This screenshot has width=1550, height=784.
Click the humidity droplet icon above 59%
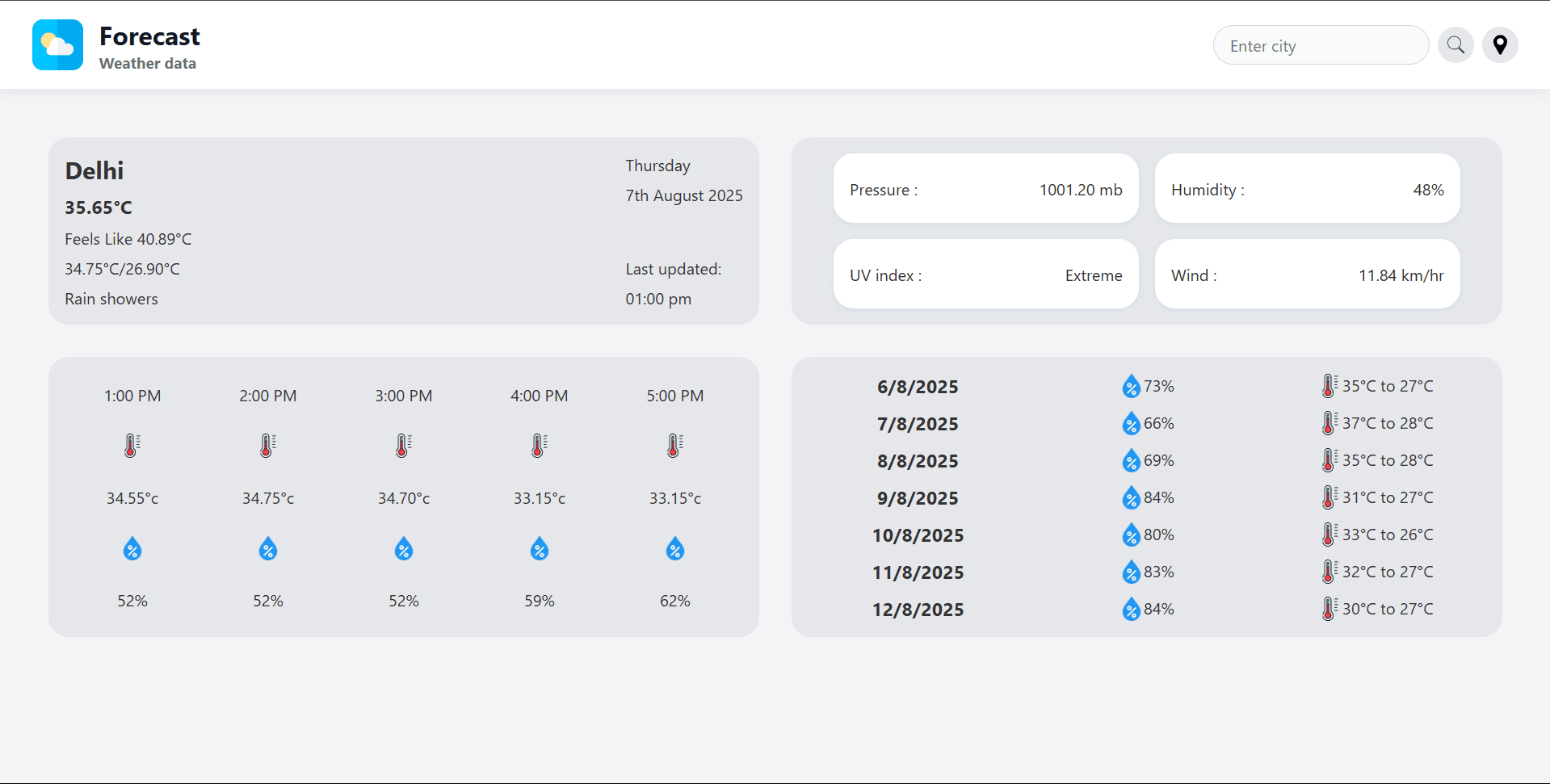tap(540, 550)
